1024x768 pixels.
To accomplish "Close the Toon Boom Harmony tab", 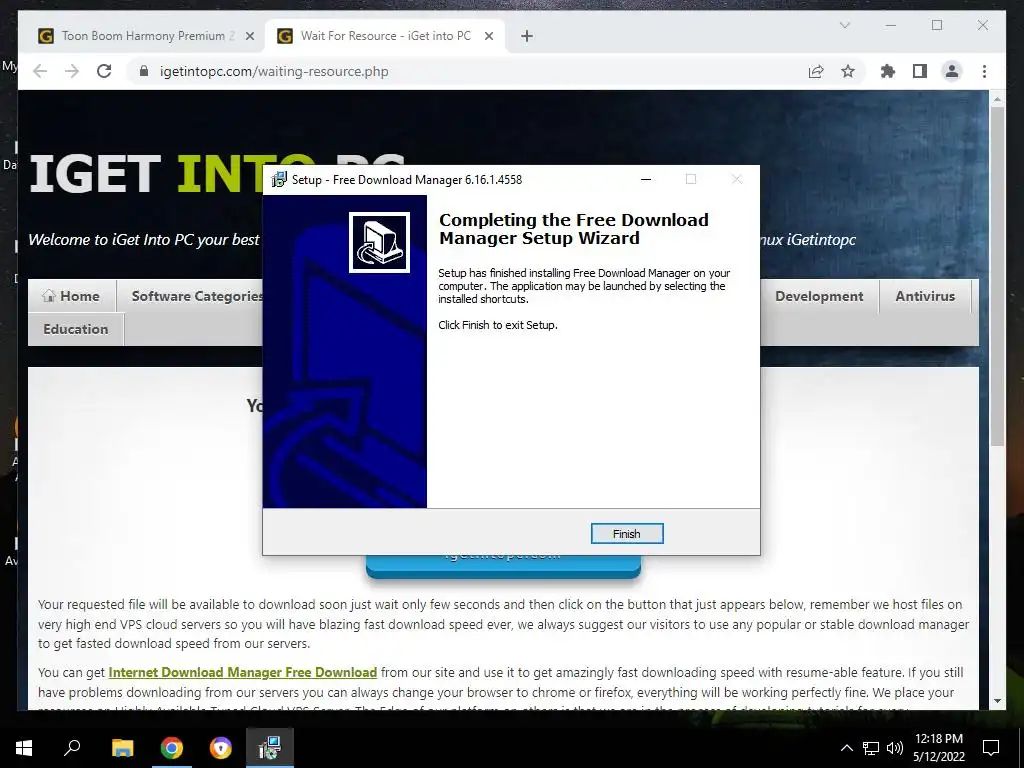I will 249,37.
